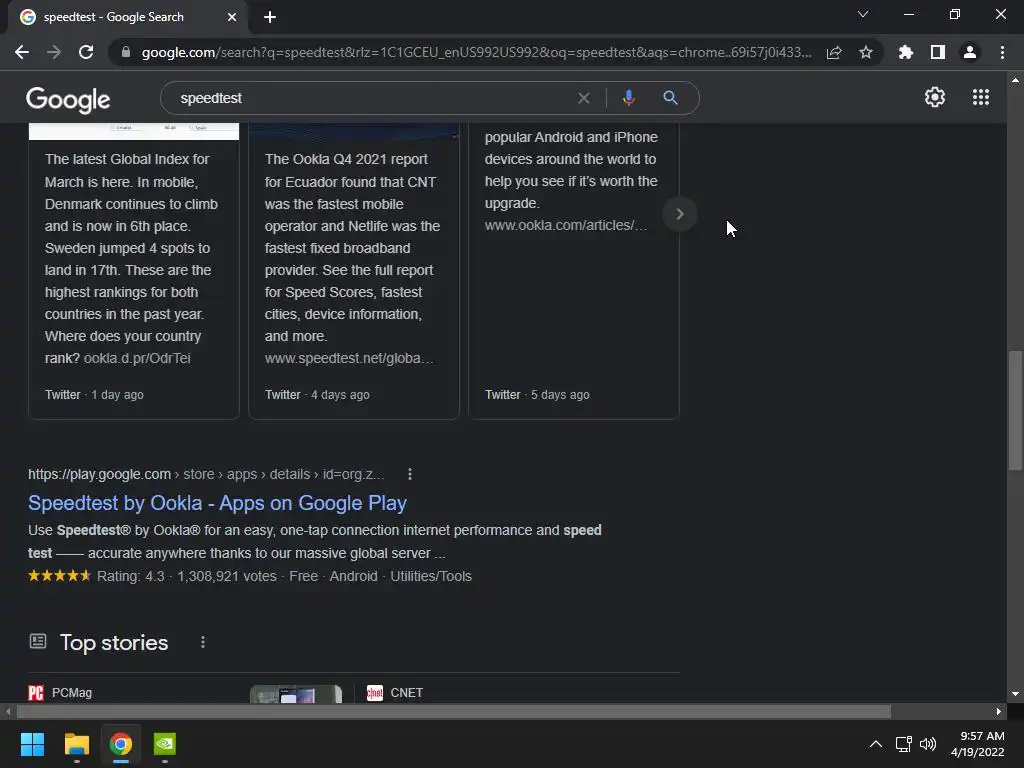The width and height of the screenshot is (1024, 768).
Task: Click the horizontal scrollbar thumb
Action: 454,711
